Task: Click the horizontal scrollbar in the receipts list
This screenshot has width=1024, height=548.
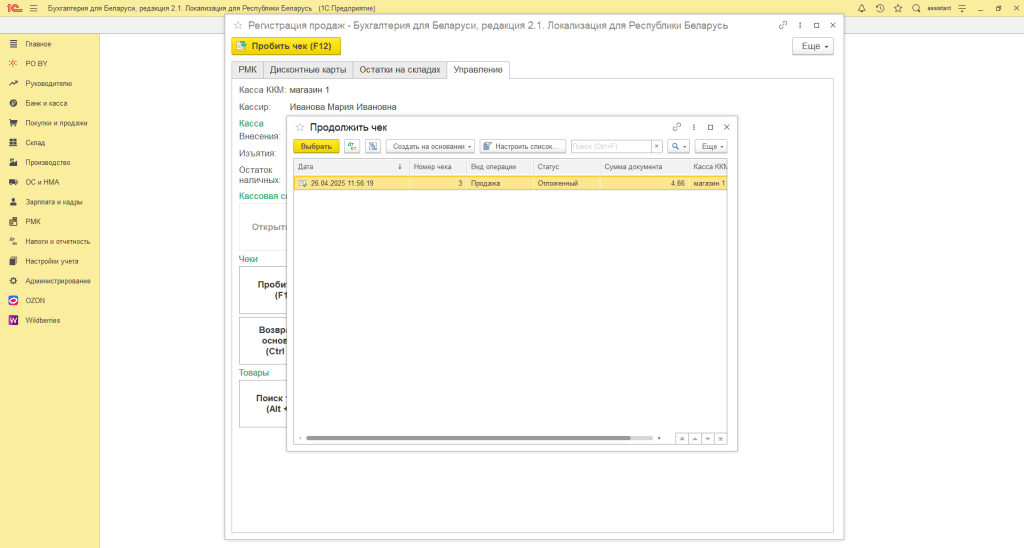Action: click(x=468, y=438)
